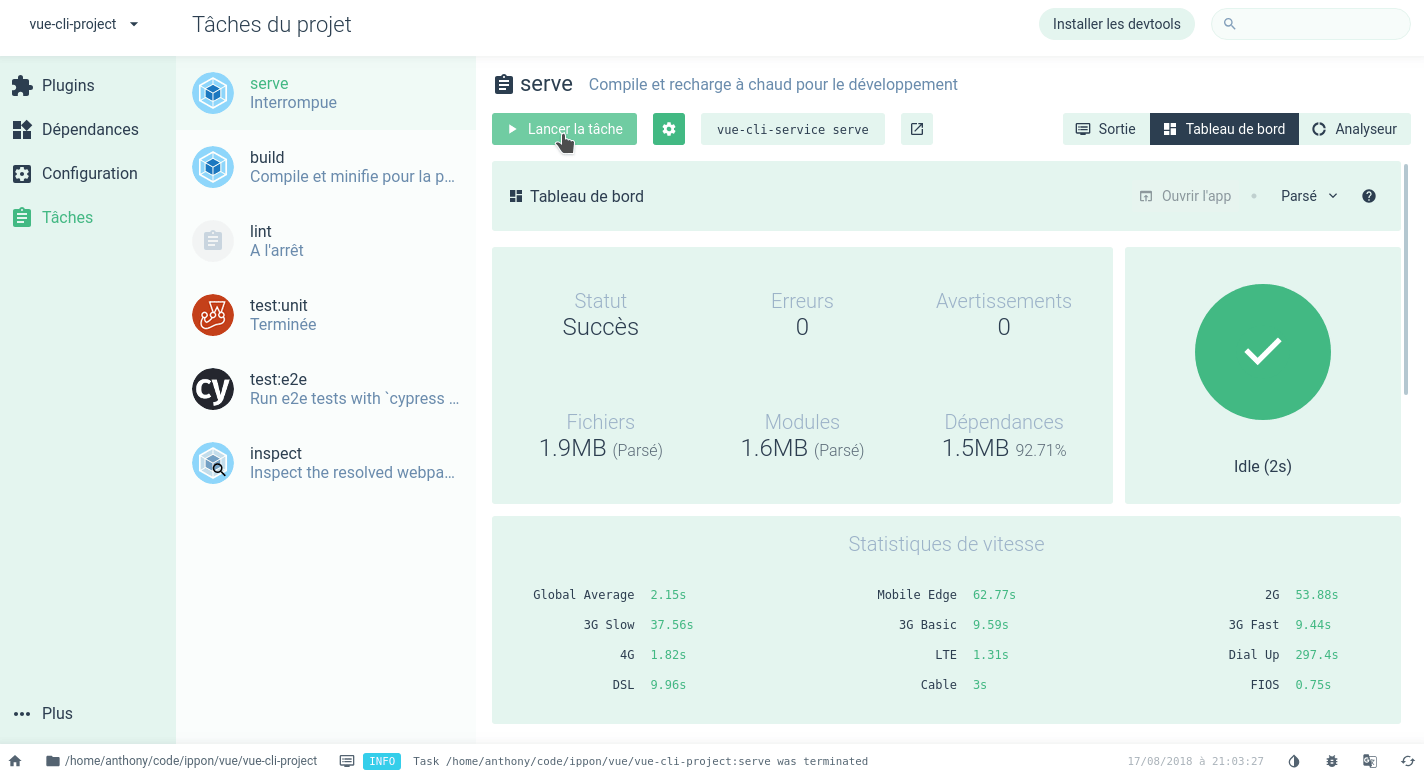Select the build task in the task list
Screen dimensions: 1424x777
300,166
